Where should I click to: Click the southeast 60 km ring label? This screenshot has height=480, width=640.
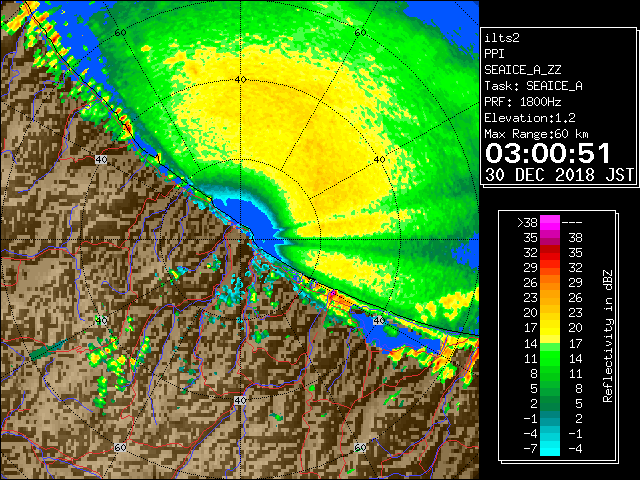[x=360, y=447]
